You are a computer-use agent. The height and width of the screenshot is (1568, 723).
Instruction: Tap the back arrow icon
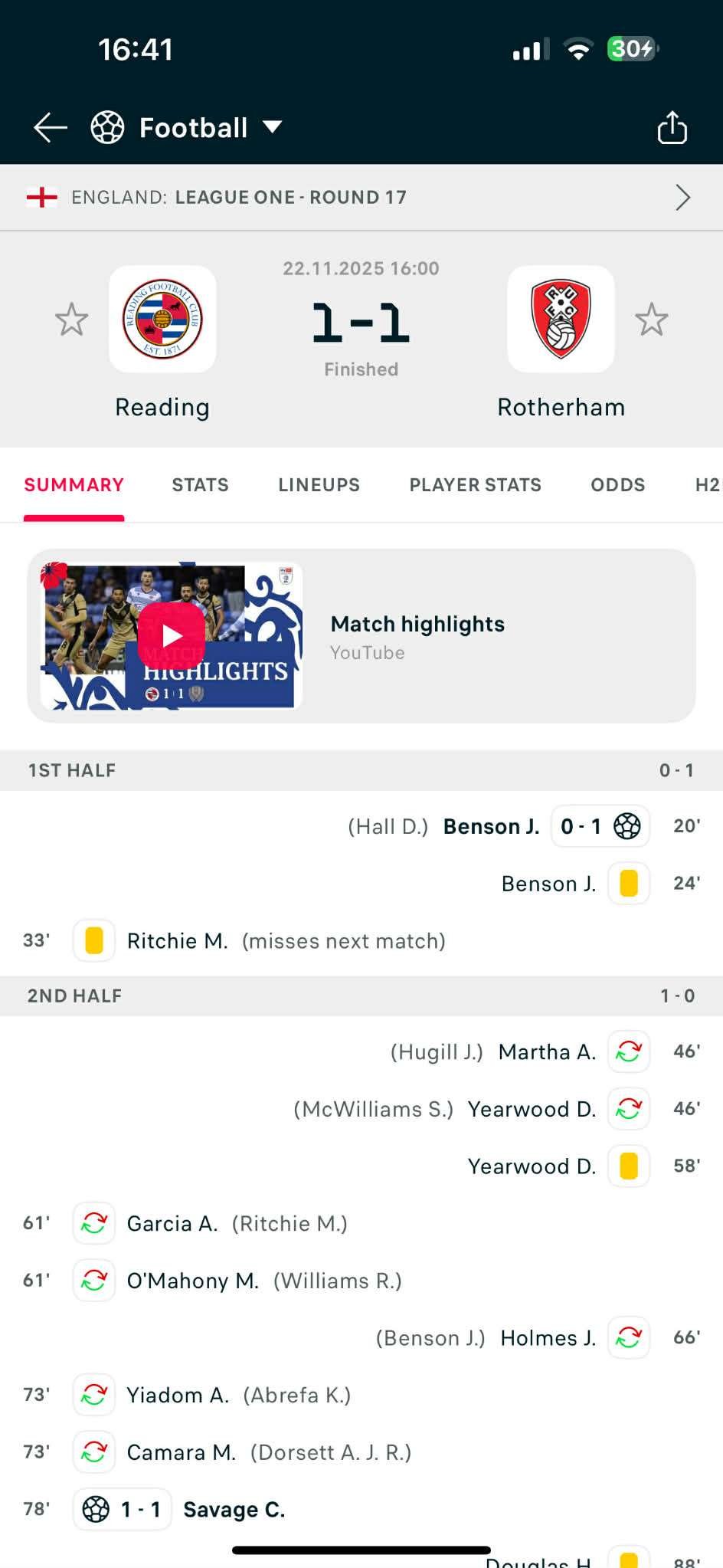[51, 127]
